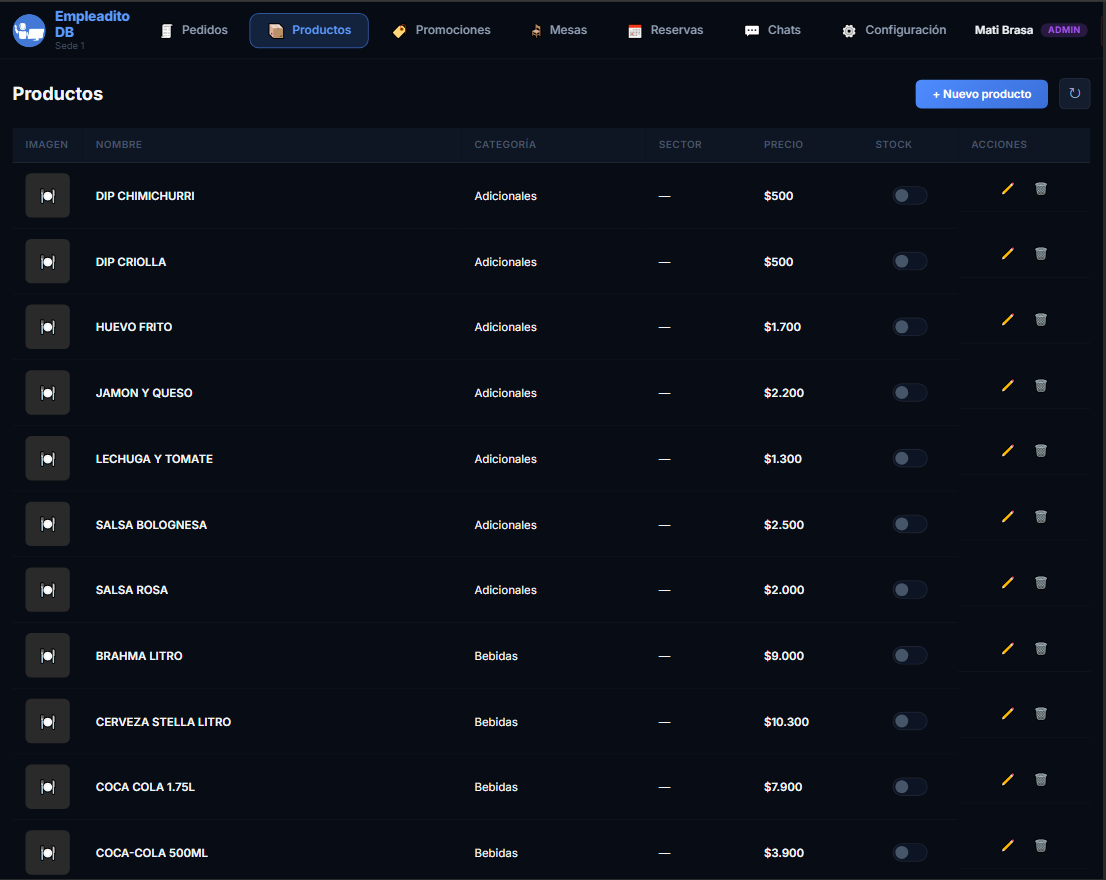Edit the SALSA BOLOGNESA product with pencil icon

pos(1007,517)
